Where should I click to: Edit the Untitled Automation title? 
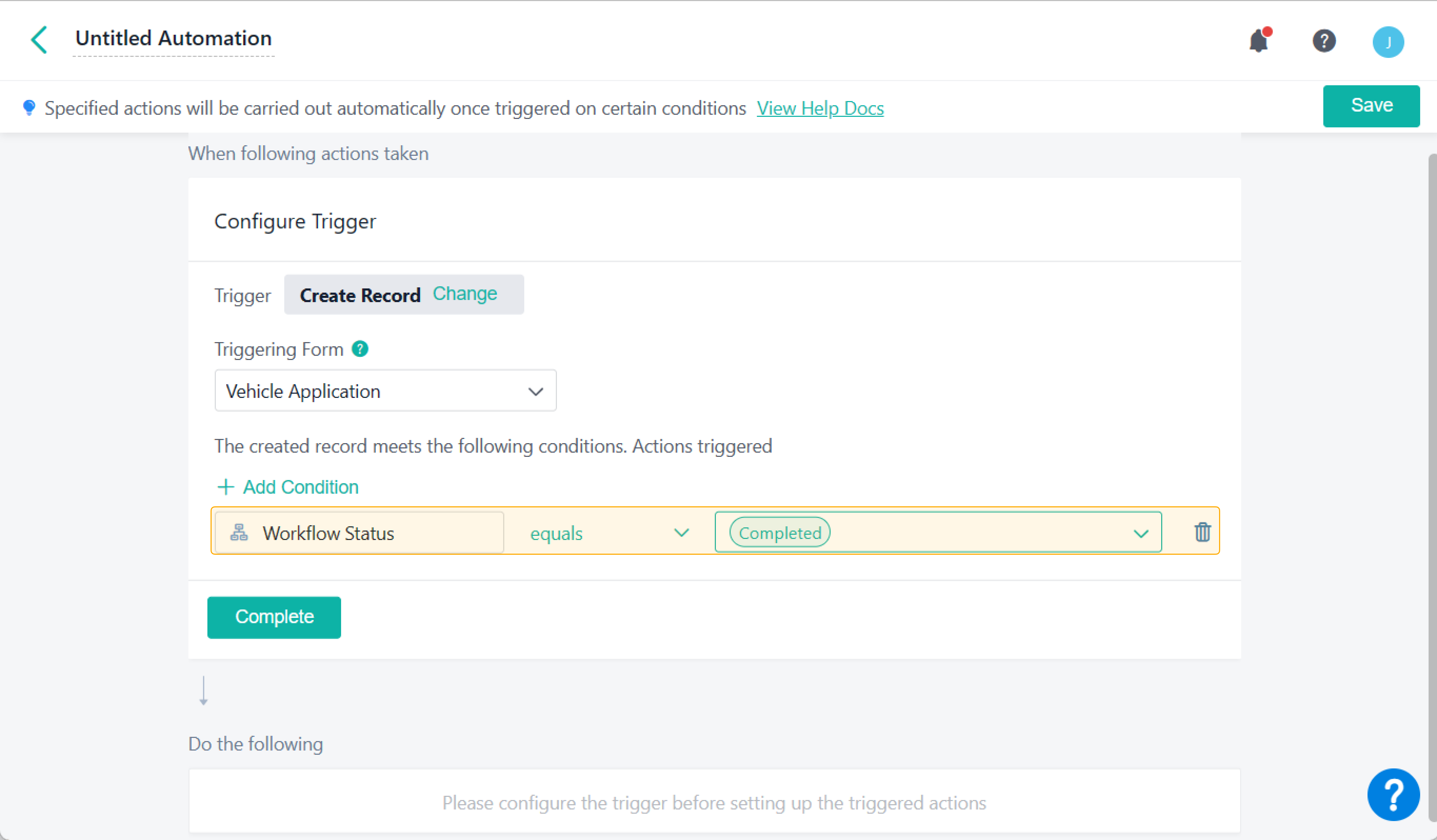(173, 39)
